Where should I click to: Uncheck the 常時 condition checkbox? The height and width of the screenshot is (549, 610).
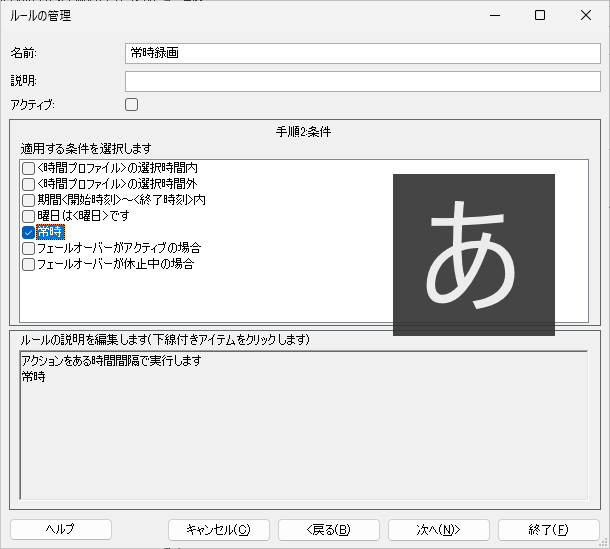click(28, 232)
